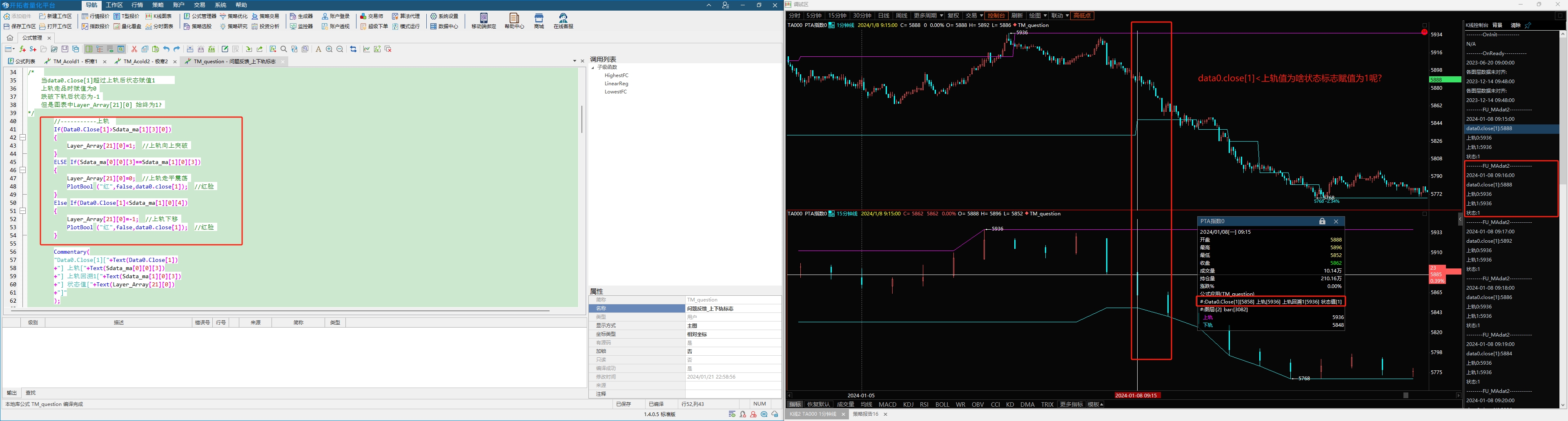Open the editor tab list dropdown arrow
The width and height of the screenshot is (1568, 421).
(575, 62)
